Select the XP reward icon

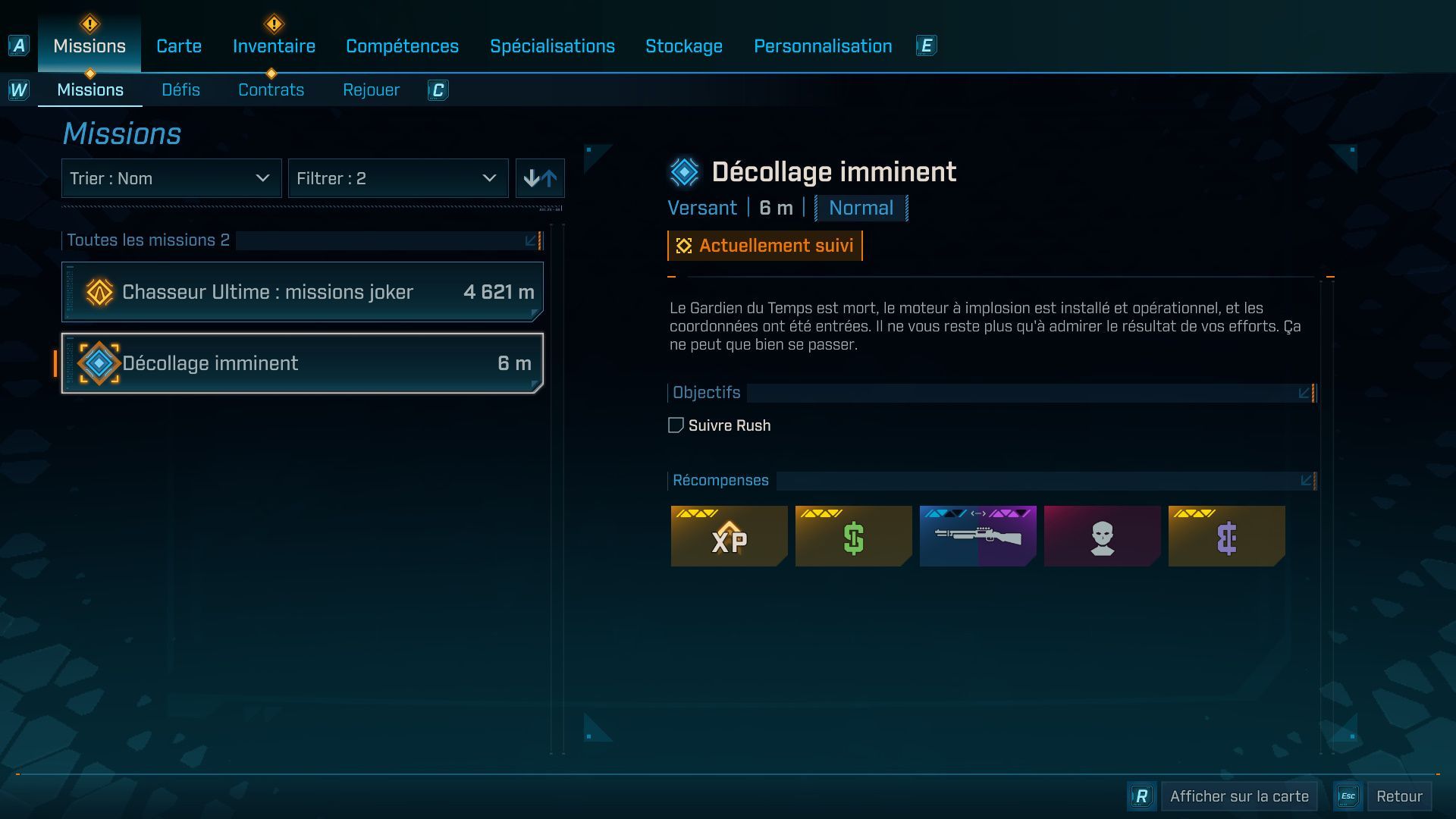pyautogui.click(x=729, y=536)
